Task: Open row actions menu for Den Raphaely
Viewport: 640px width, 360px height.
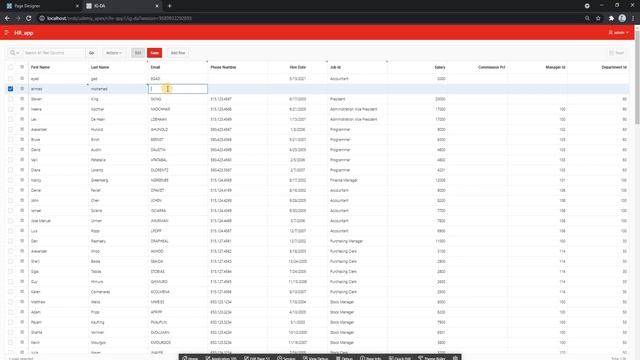Action: click(22, 241)
